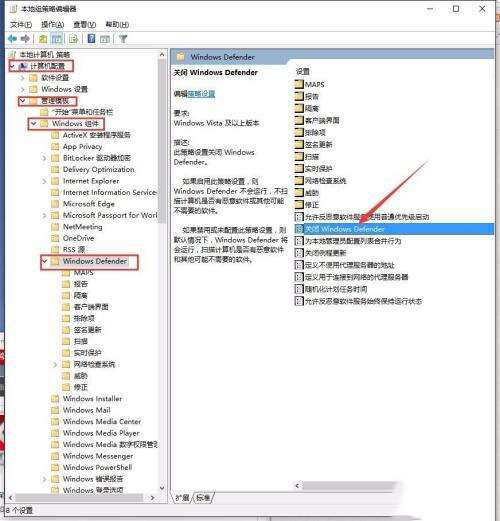Click the policy icon beside 关闭例程更新

pos(299,253)
